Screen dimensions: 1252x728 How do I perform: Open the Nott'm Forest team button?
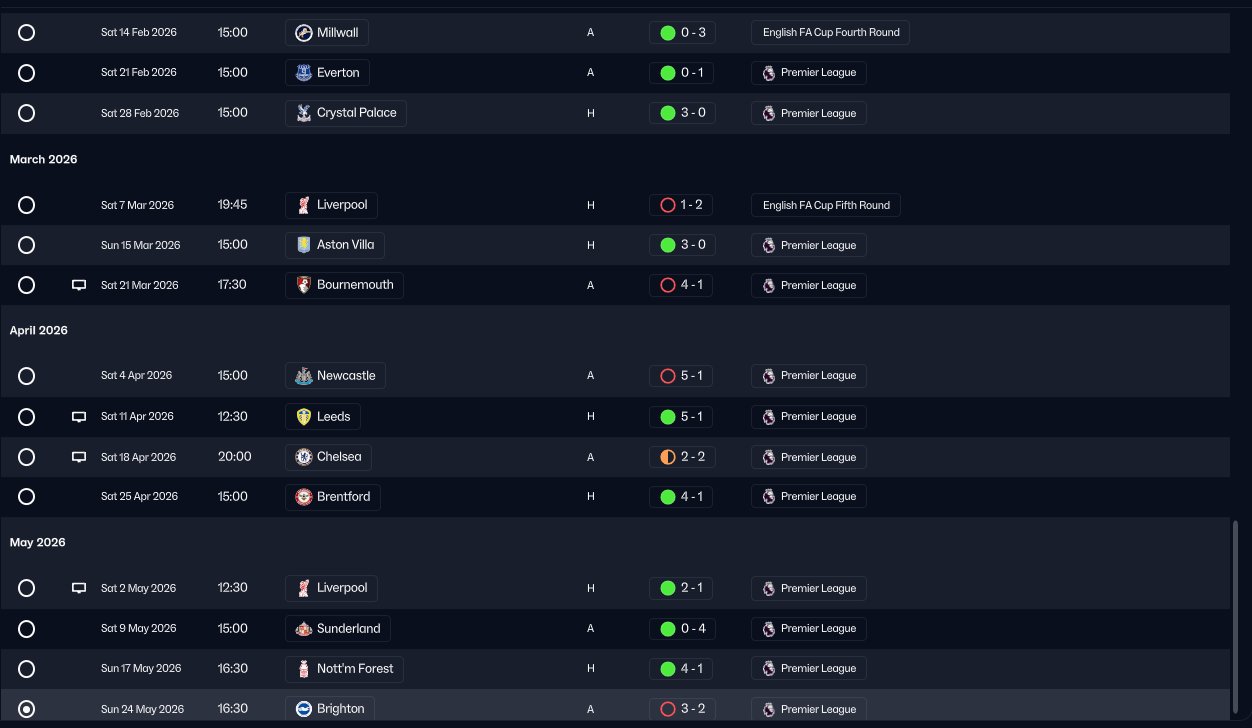[x=344, y=669]
